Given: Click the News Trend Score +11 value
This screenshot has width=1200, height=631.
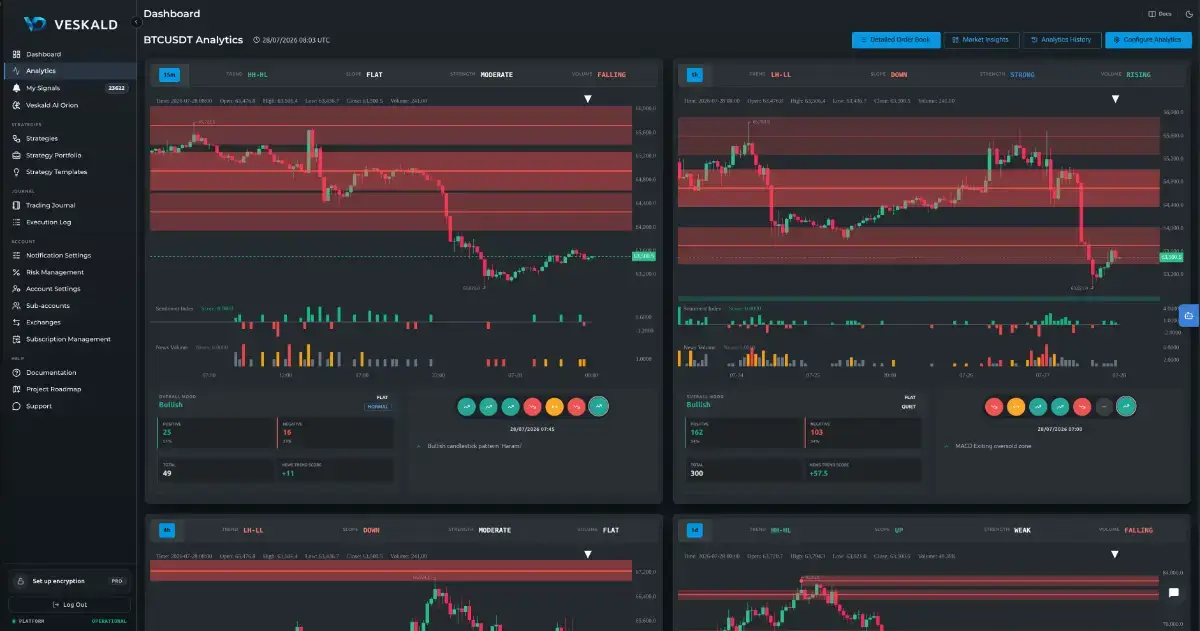Looking at the screenshot, I should 290,472.
